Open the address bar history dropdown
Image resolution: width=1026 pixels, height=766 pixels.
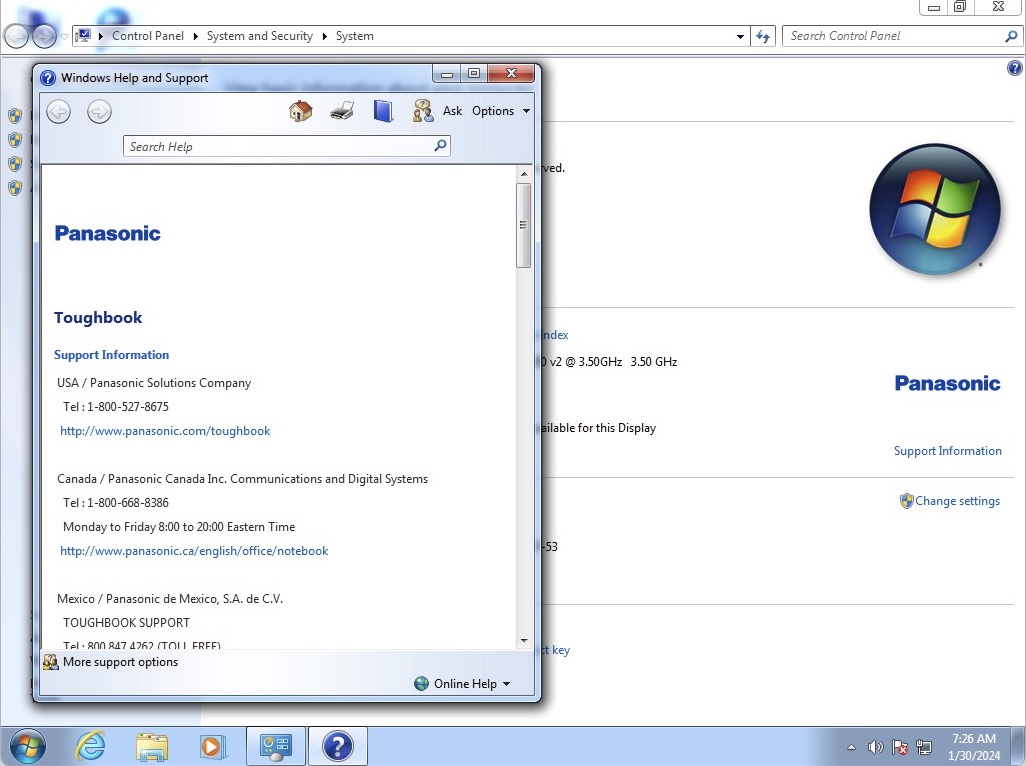(x=740, y=35)
